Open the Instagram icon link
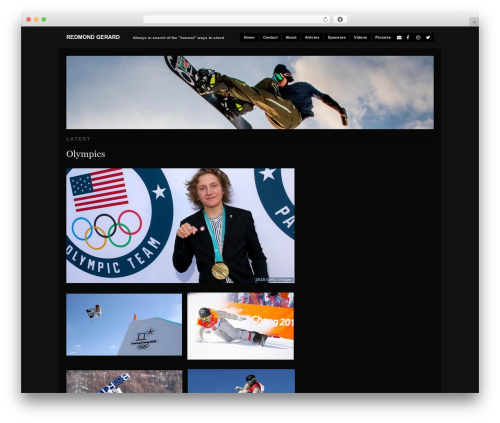Screen dimensions: 500x423 [418, 38]
